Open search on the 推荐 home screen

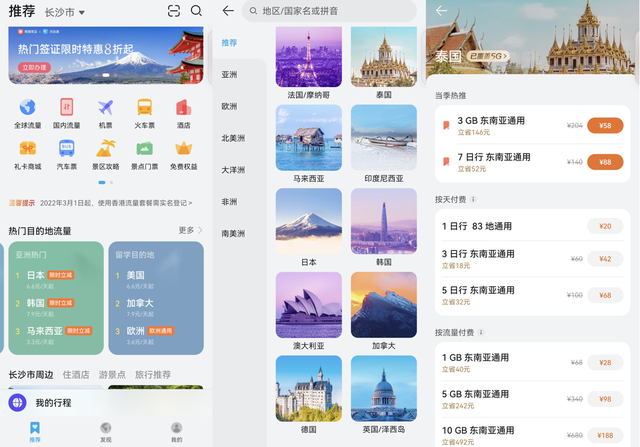[x=196, y=11]
